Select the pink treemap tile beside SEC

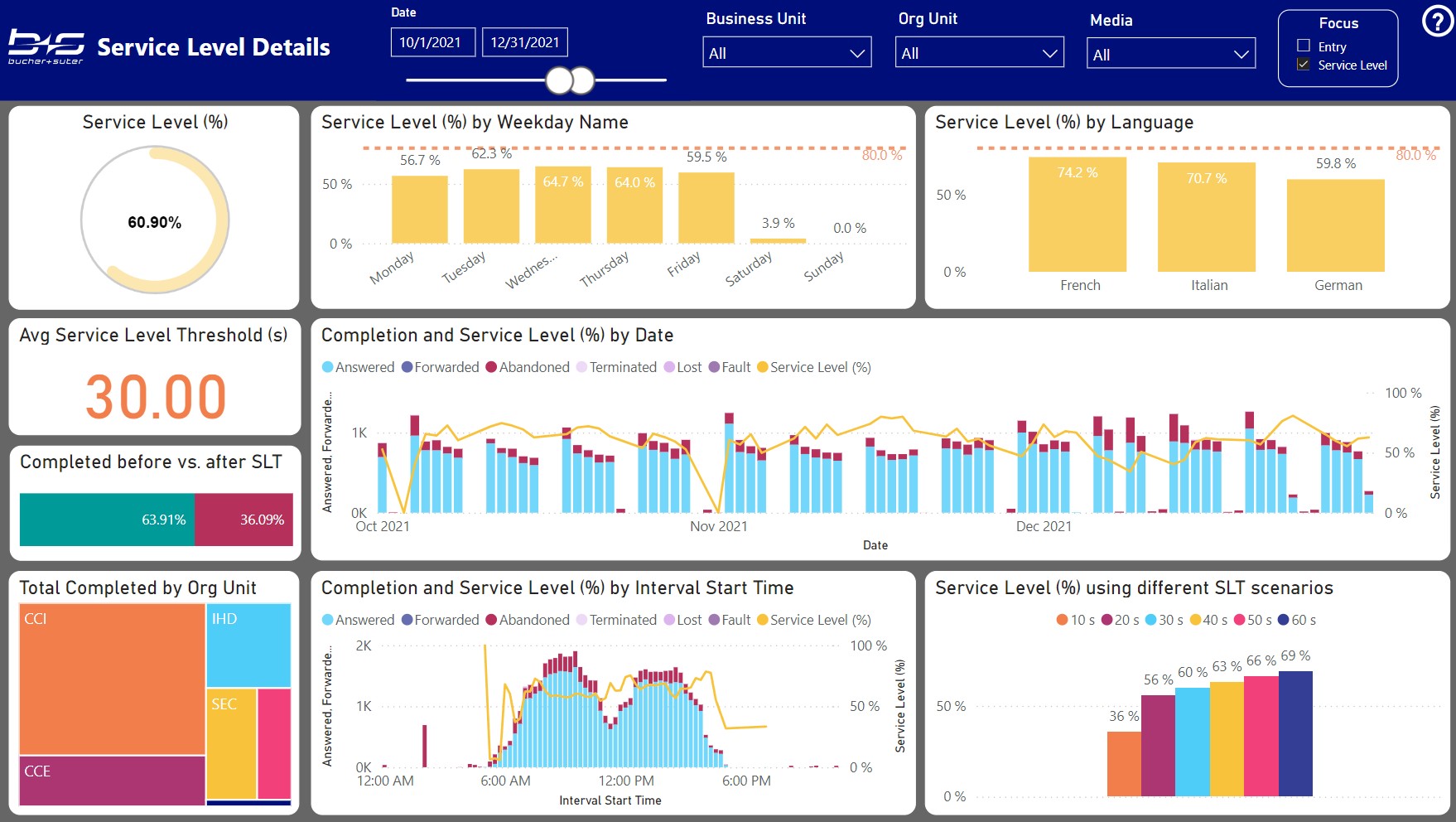pos(274,743)
